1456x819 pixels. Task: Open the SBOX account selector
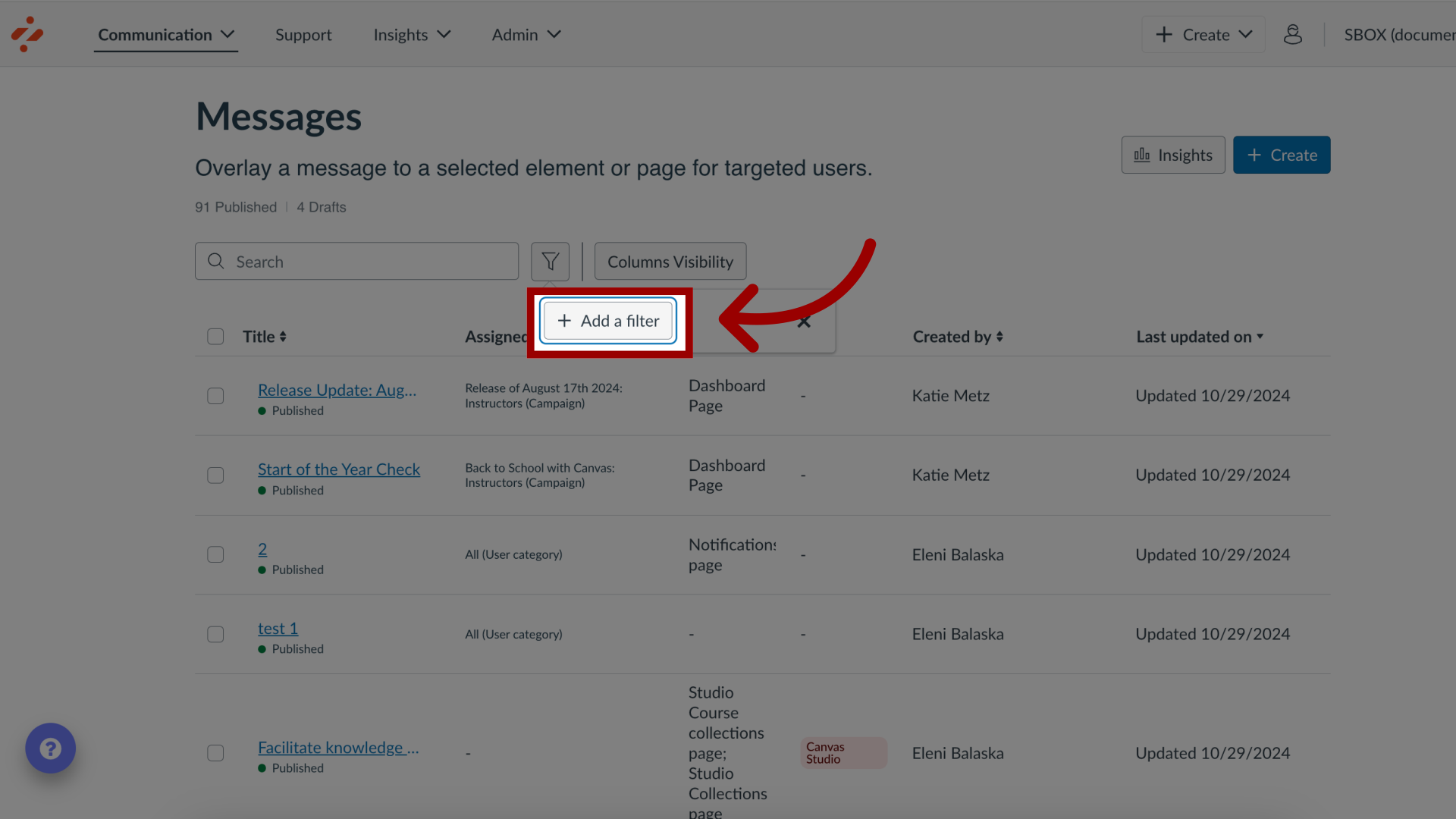point(1399,35)
